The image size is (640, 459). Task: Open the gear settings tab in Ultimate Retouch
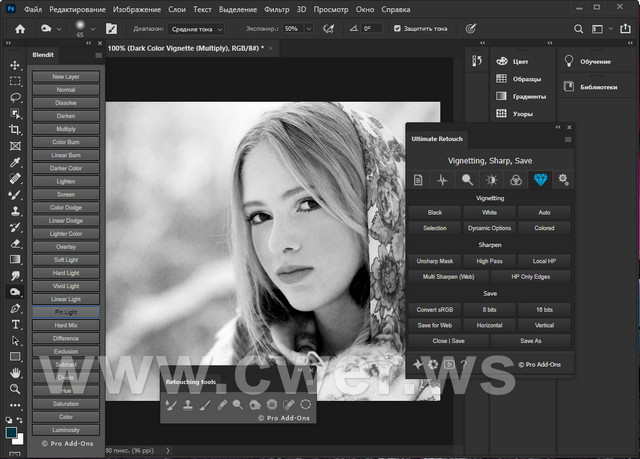click(x=564, y=180)
